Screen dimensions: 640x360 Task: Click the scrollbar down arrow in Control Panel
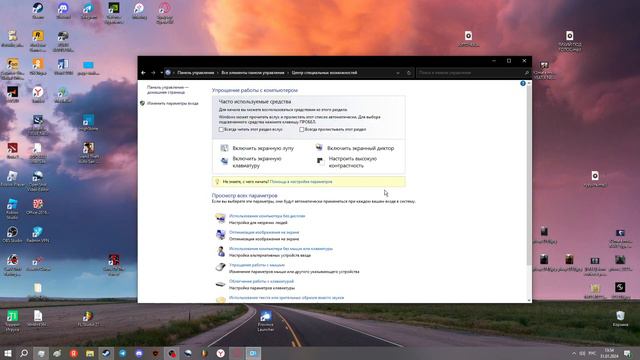[529, 300]
